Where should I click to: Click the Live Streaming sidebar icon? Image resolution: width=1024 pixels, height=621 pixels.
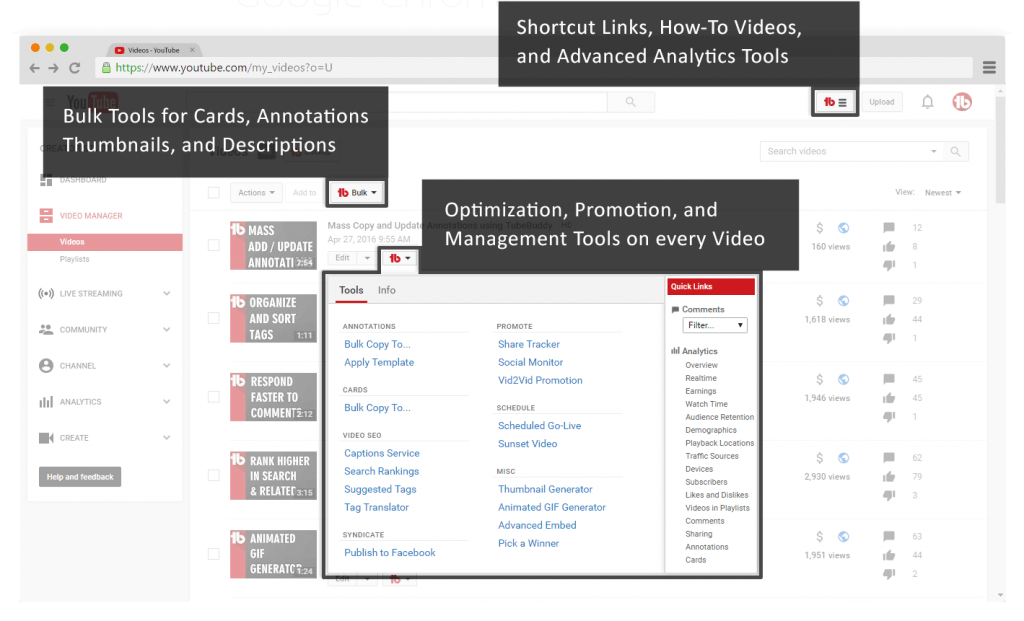[46, 294]
